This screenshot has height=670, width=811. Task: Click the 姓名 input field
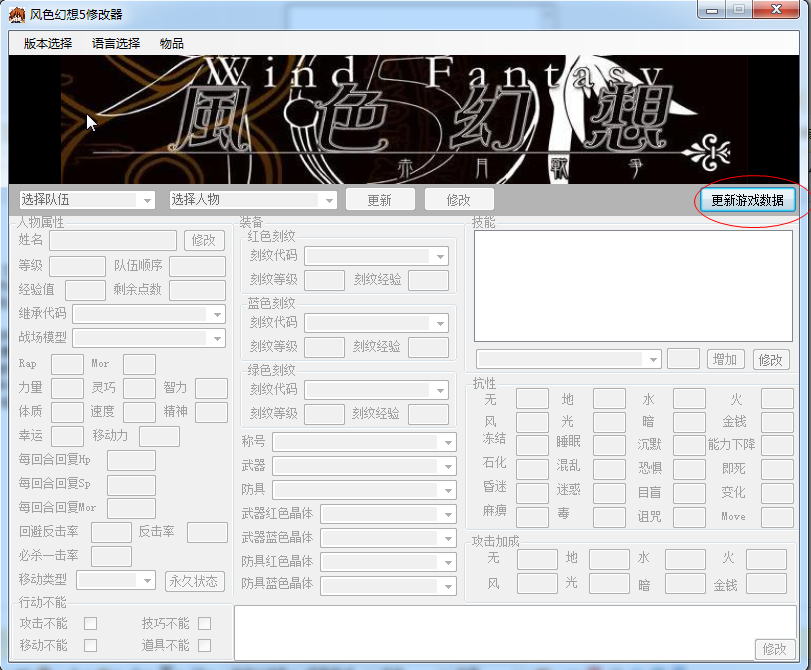113,241
